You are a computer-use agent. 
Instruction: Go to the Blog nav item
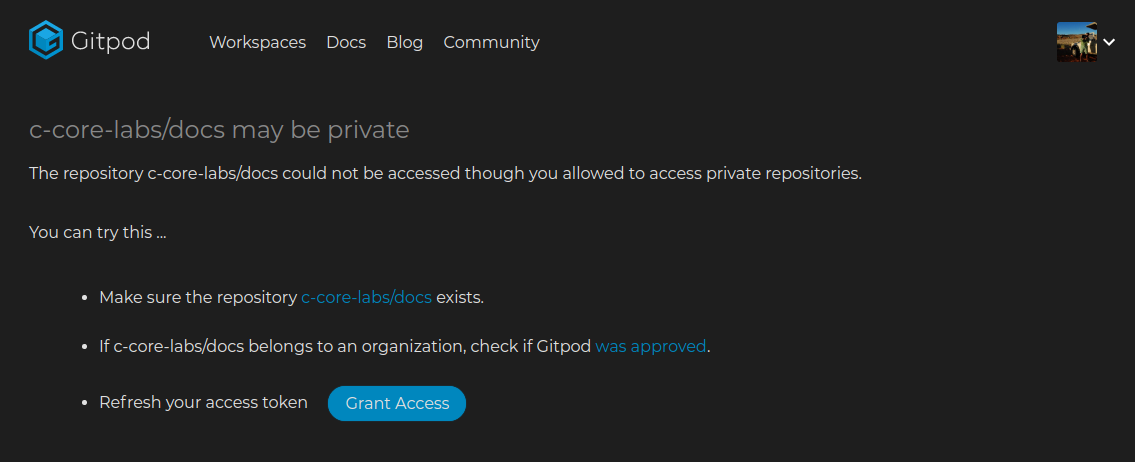(405, 42)
